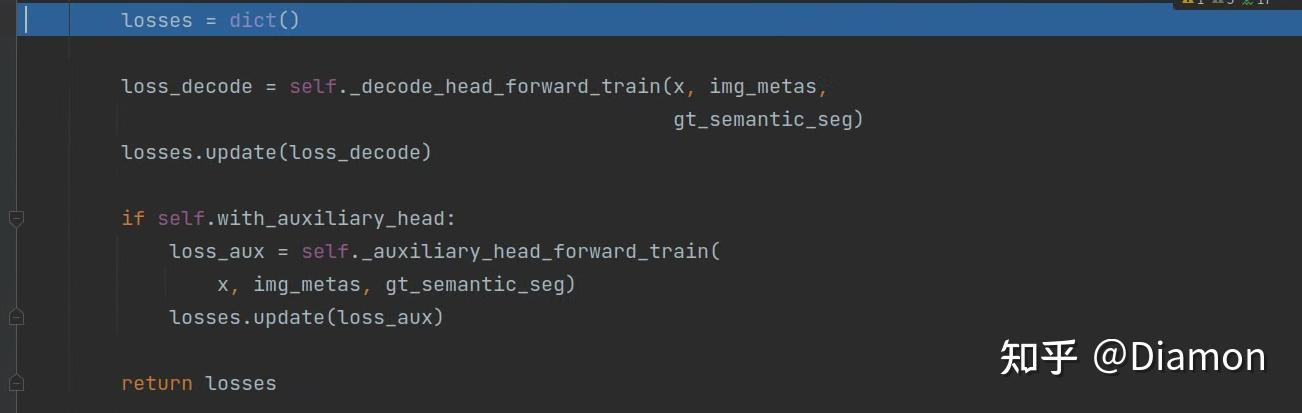Click img_metas in the decode head call

pyautogui.click(x=762, y=86)
